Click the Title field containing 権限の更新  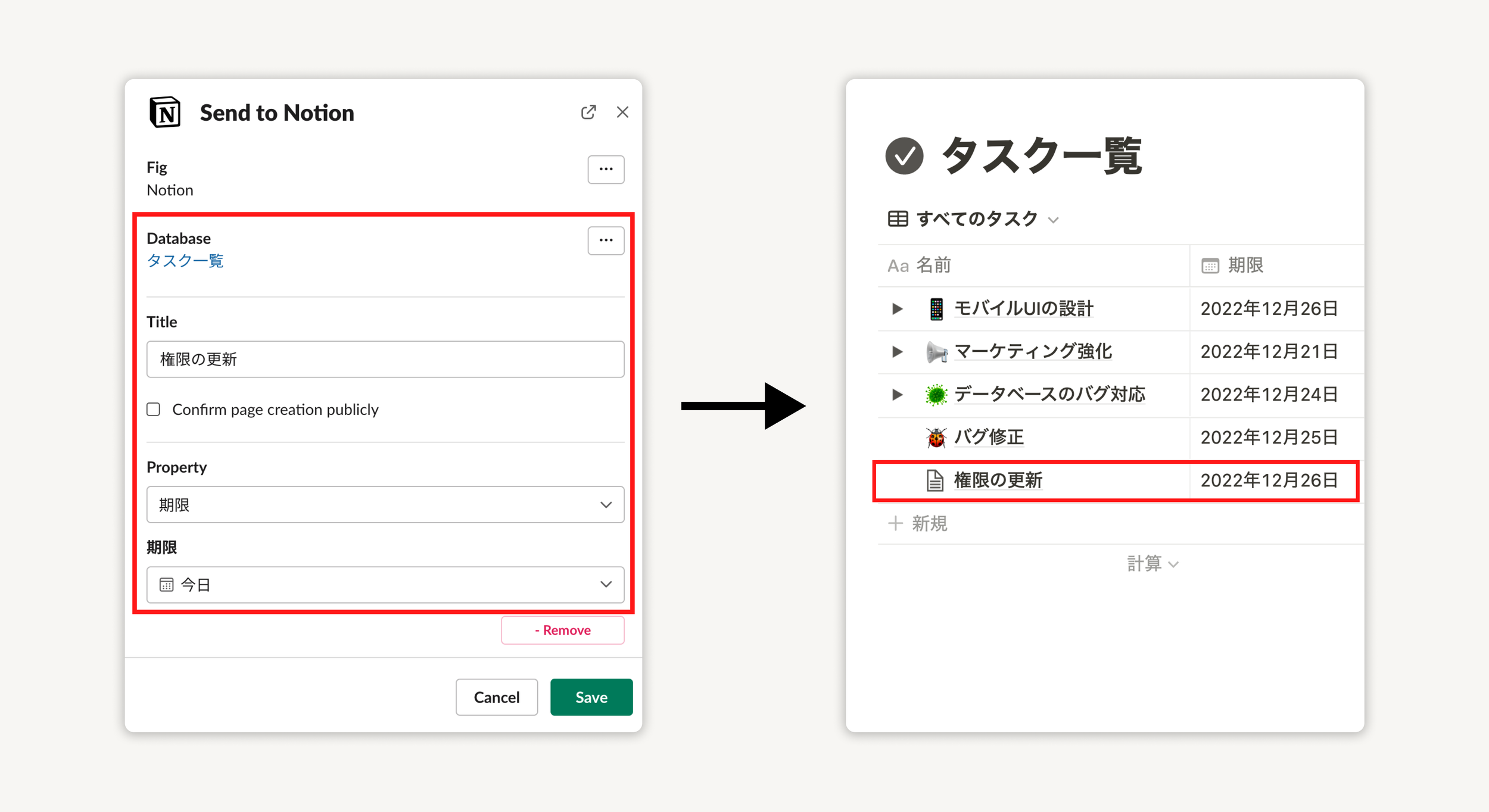click(x=385, y=359)
